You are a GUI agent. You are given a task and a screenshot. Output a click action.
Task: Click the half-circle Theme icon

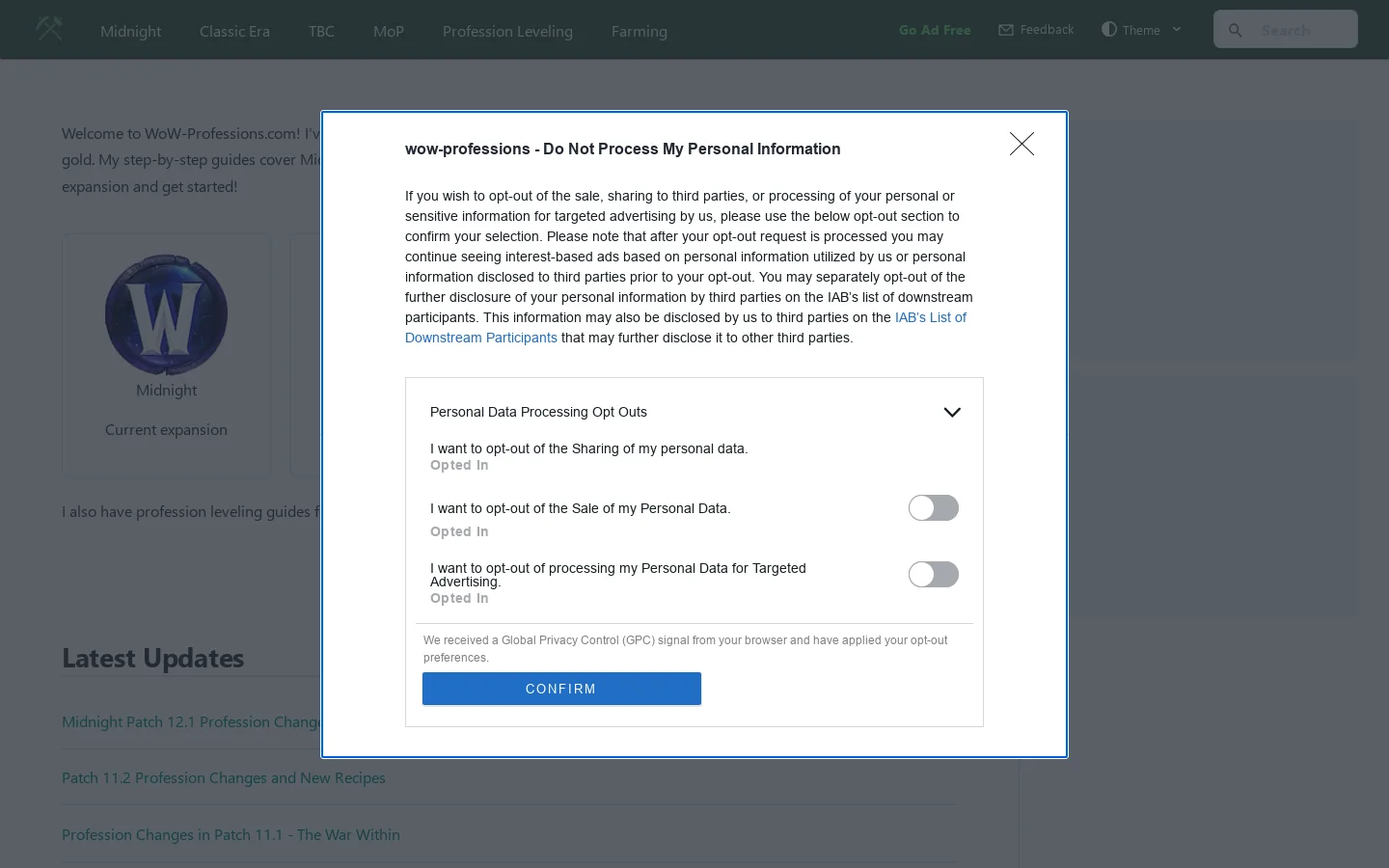pyautogui.click(x=1109, y=30)
